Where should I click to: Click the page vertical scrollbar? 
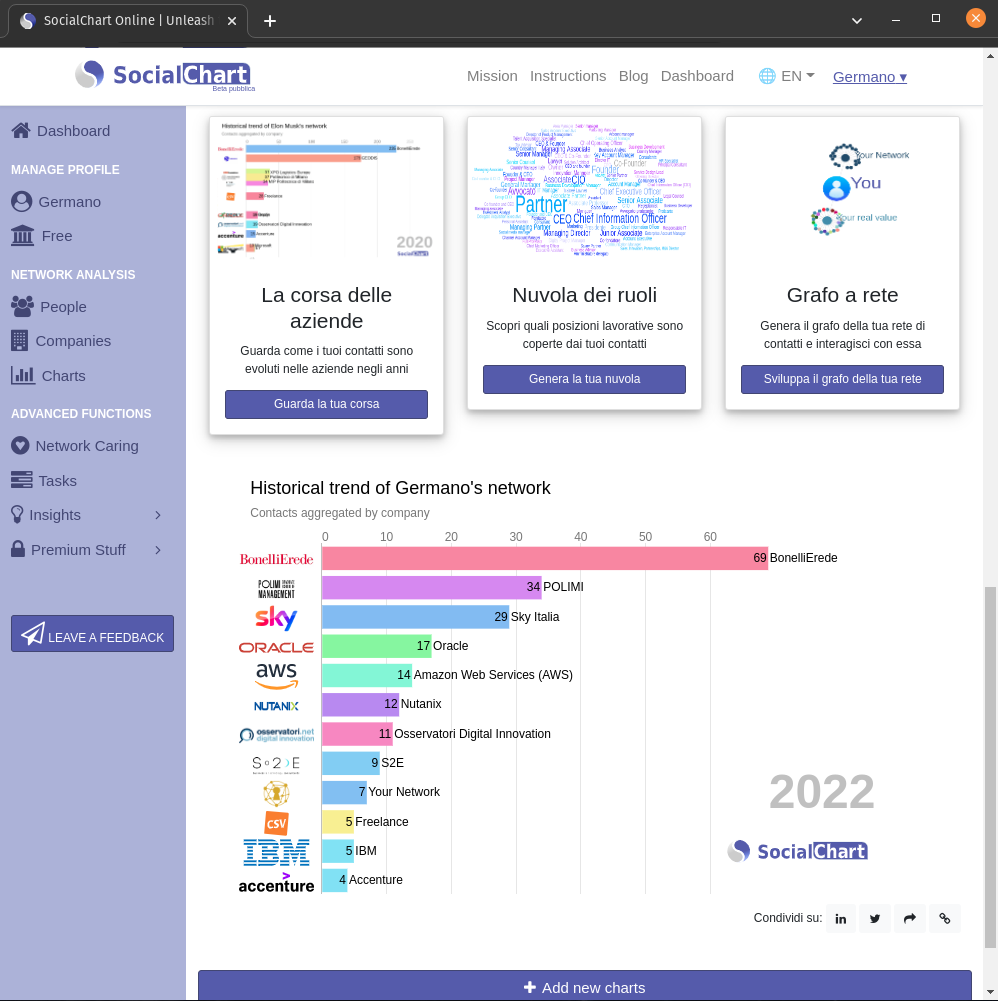990,768
